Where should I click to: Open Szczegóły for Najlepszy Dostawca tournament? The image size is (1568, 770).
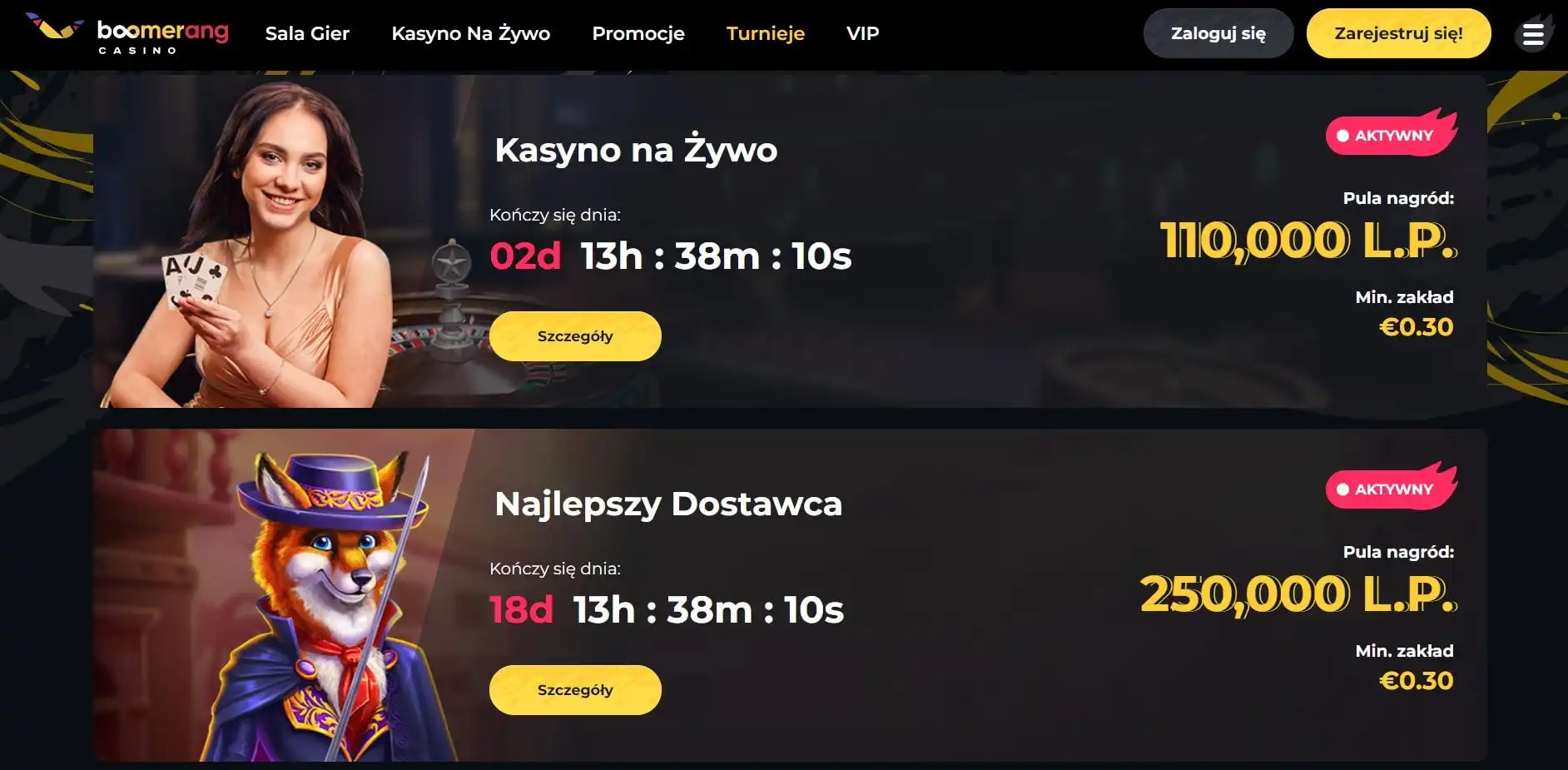tap(575, 690)
